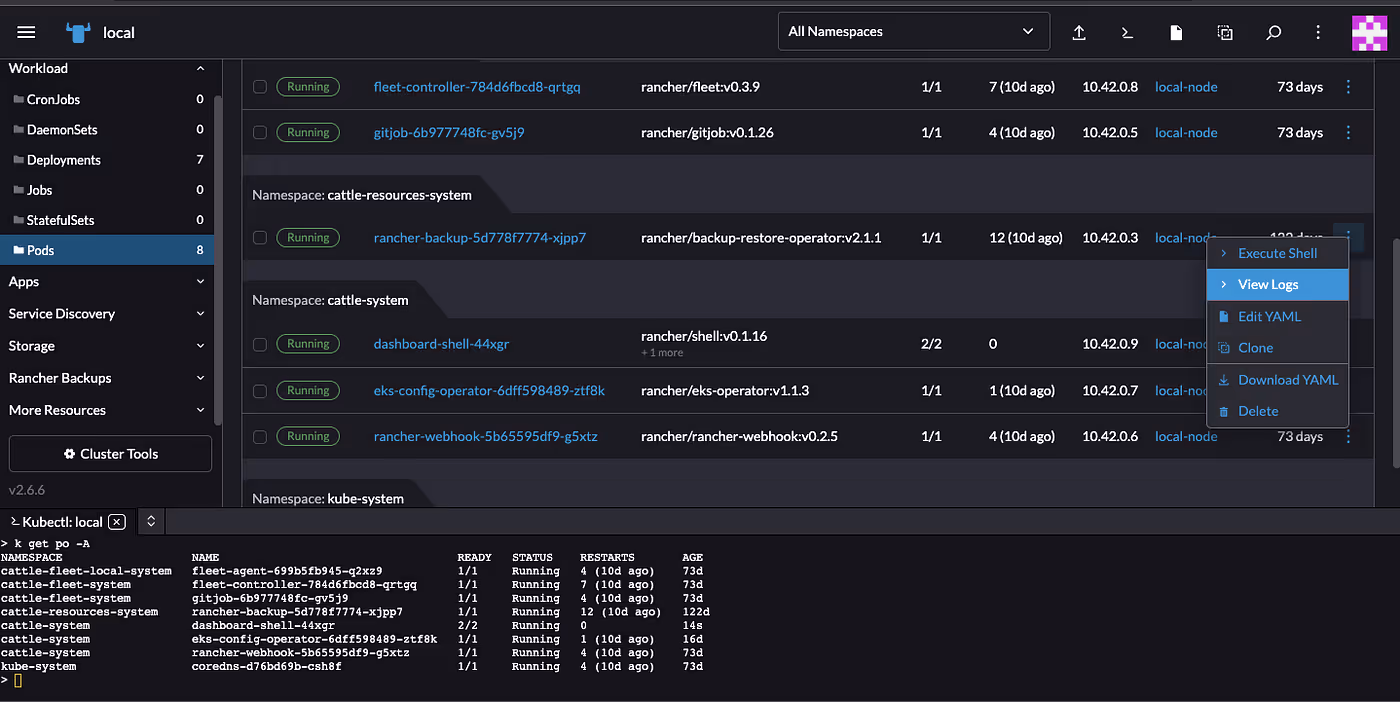Click local-node link in gitjob row
This screenshot has height=702, width=1400.
tap(1186, 132)
